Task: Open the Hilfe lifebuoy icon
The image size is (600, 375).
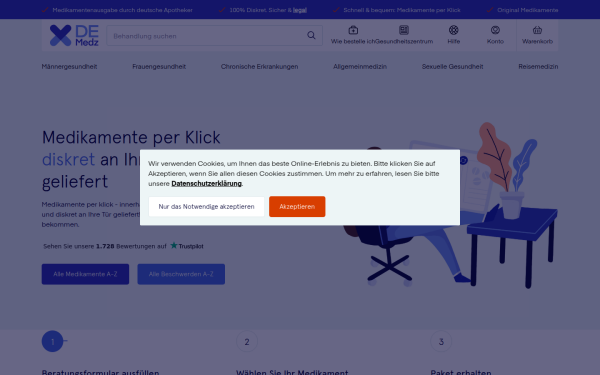Action: tap(453, 30)
